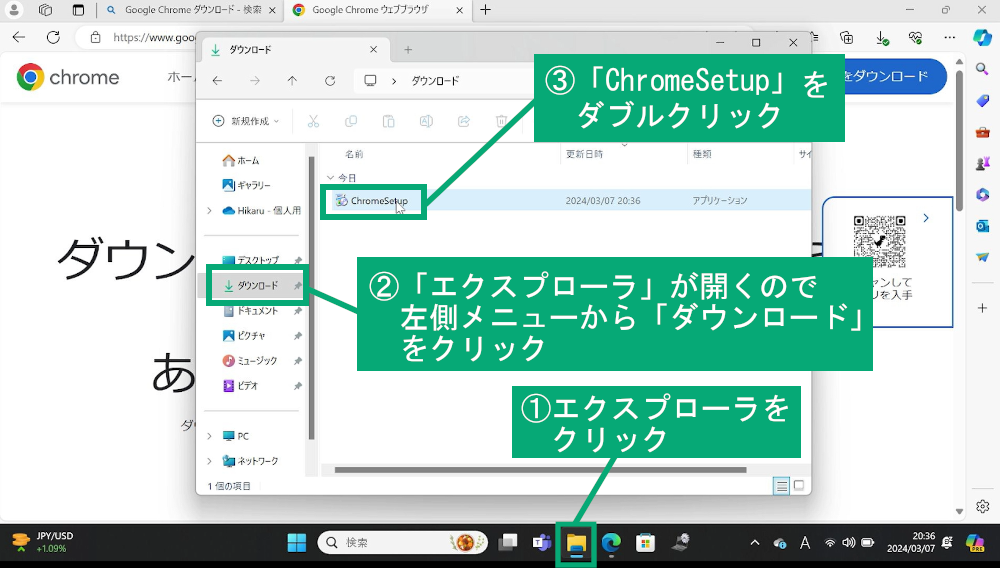This screenshot has height=568, width=1000.
Task: Click Explorer Cut scissors icon
Action: [313, 121]
